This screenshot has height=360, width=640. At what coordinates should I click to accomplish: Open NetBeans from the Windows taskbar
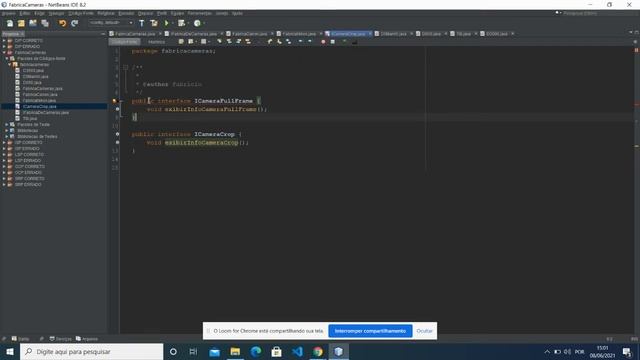point(338,351)
